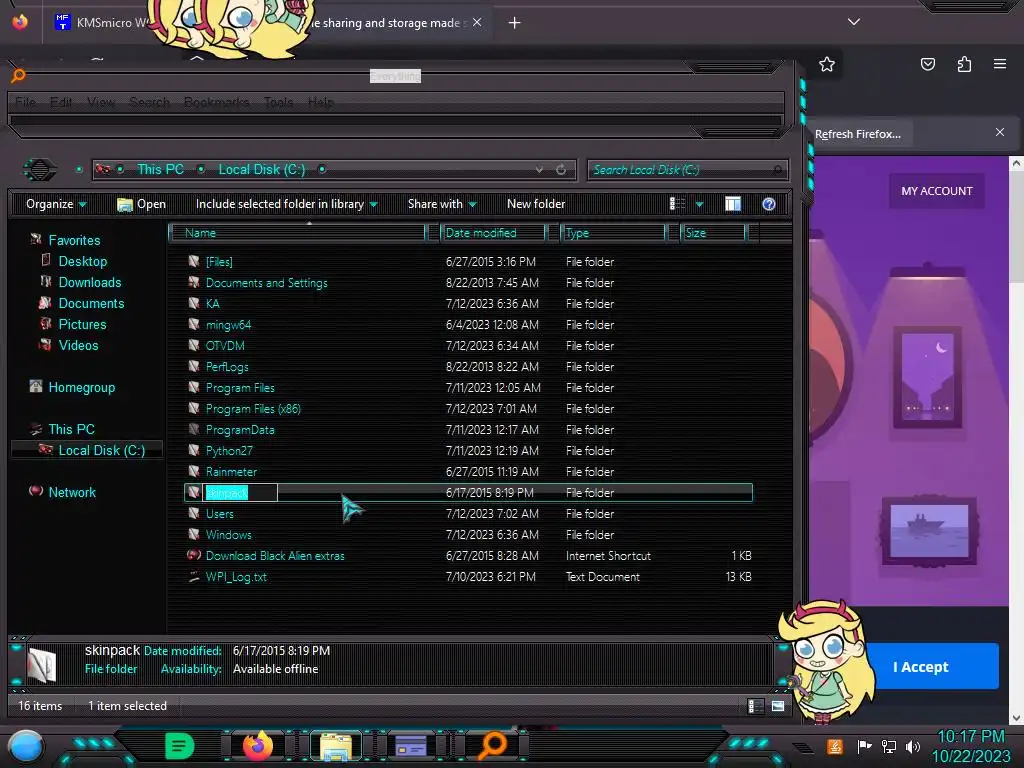The width and height of the screenshot is (1024, 768).
Task: Open the Share with dropdown
Action: click(x=442, y=204)
